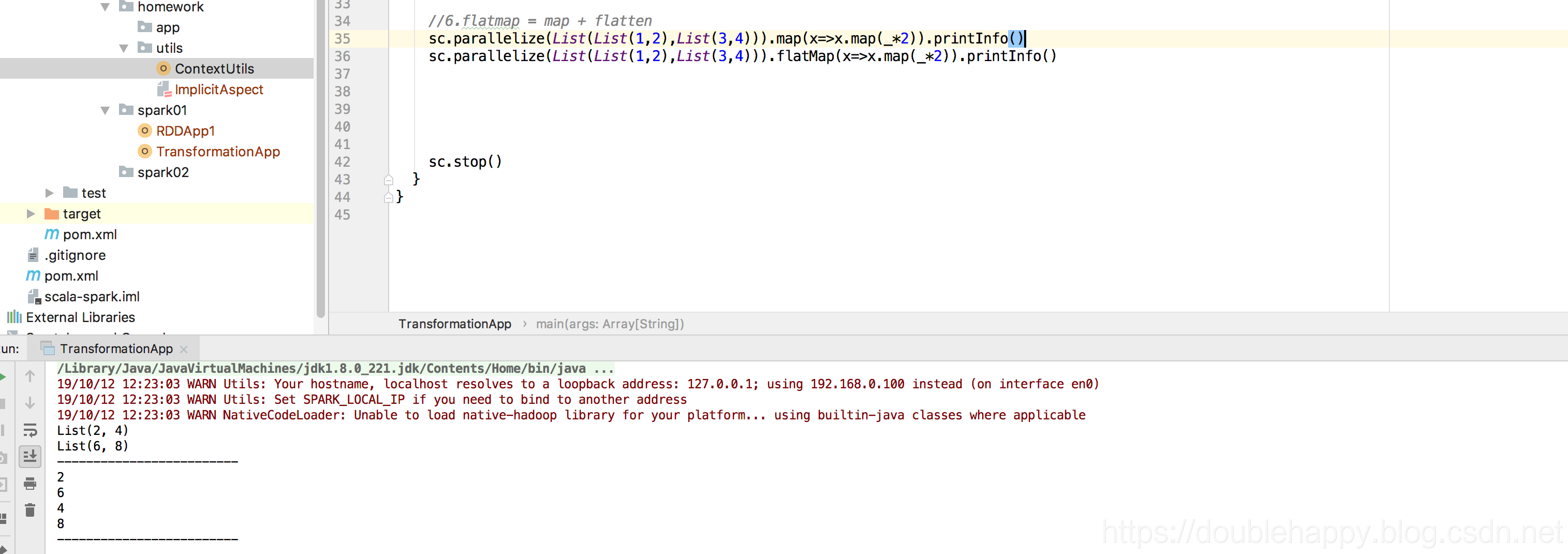Screen dimensions: 1568x554
Task: Click line number 35 in the gutter
Action: tap(342, 39)
